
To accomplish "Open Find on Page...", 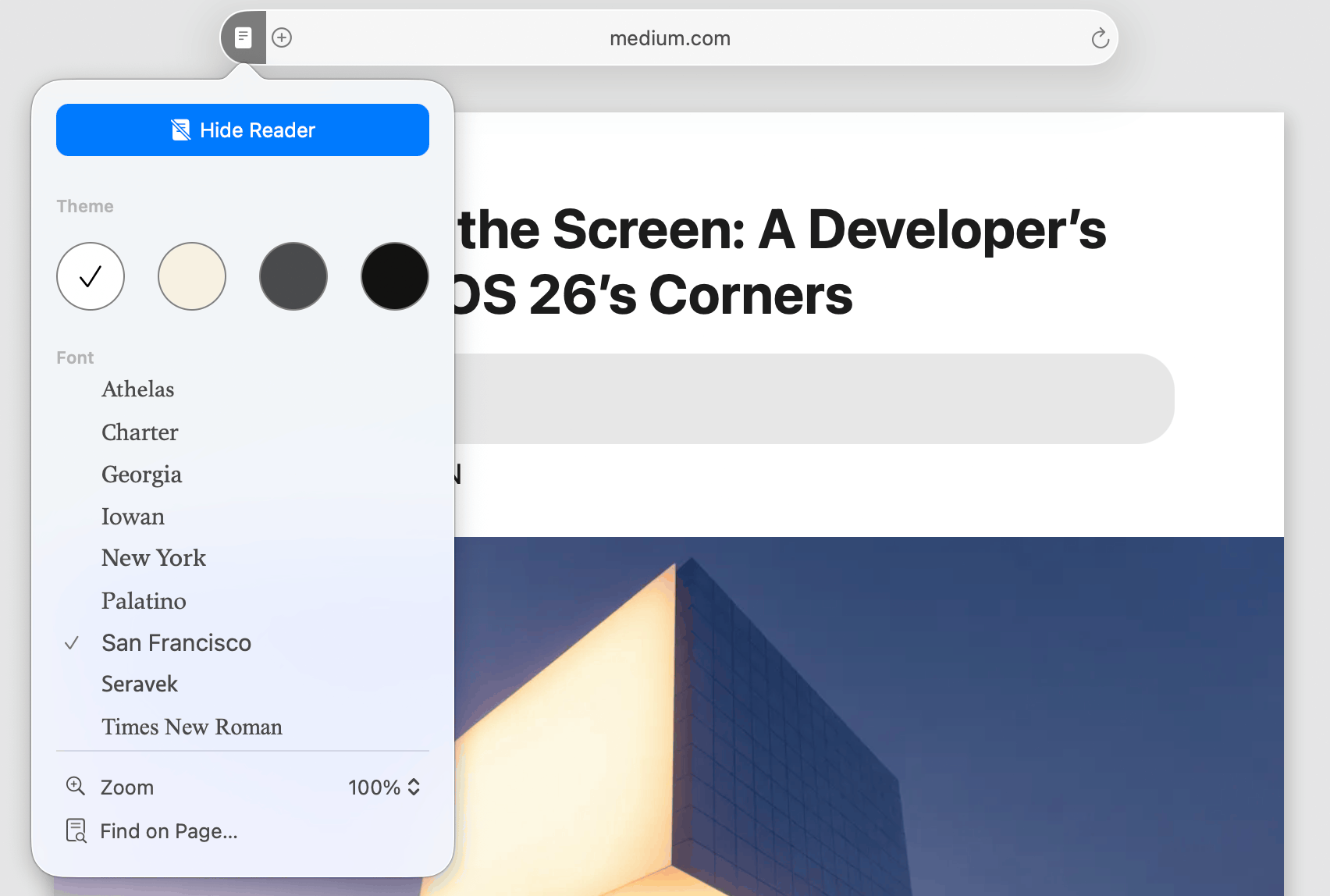I will click(x=169, y=831).
